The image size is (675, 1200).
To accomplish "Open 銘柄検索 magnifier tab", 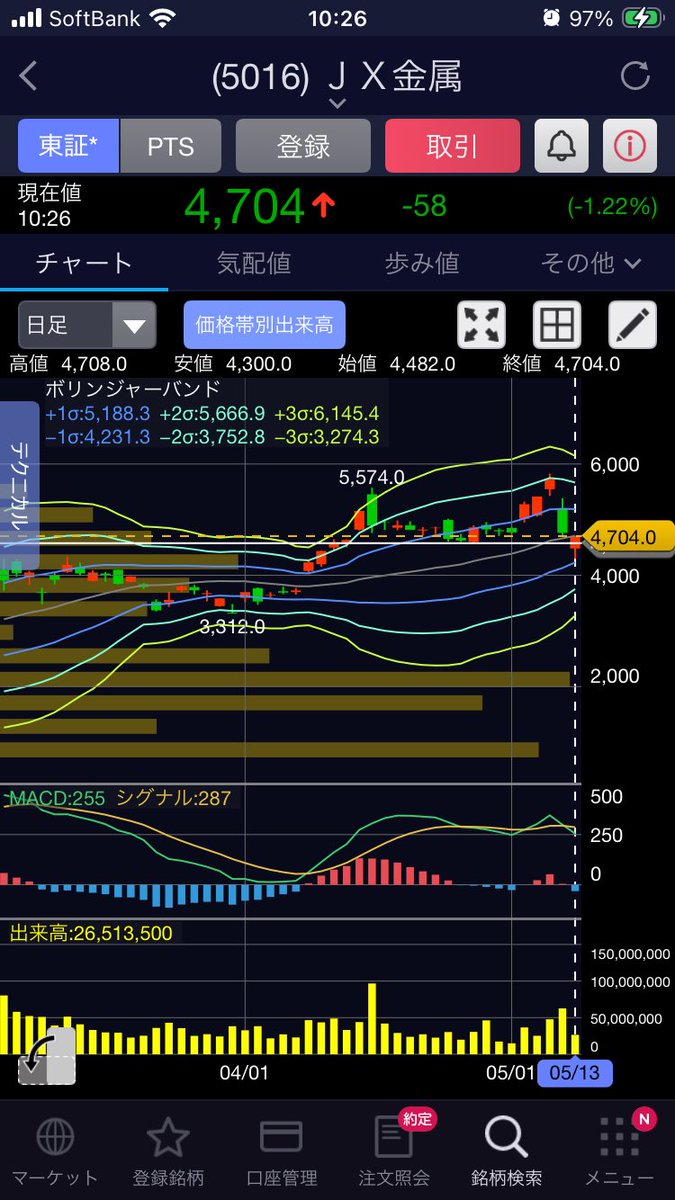I will [506, 1152].
